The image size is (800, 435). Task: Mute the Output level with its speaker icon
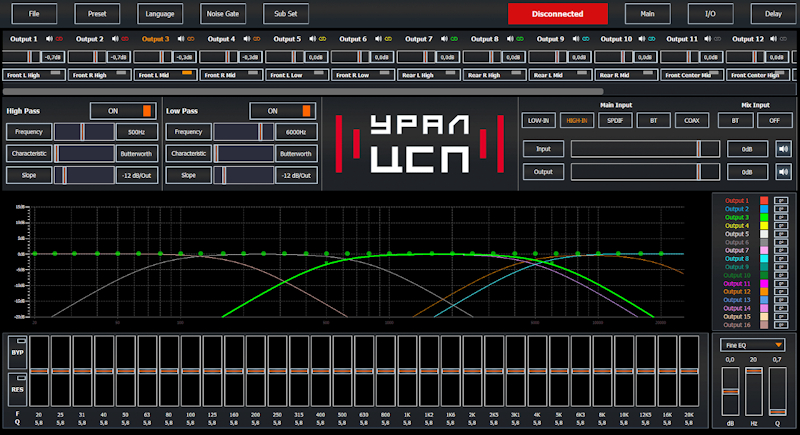(782, 171)
